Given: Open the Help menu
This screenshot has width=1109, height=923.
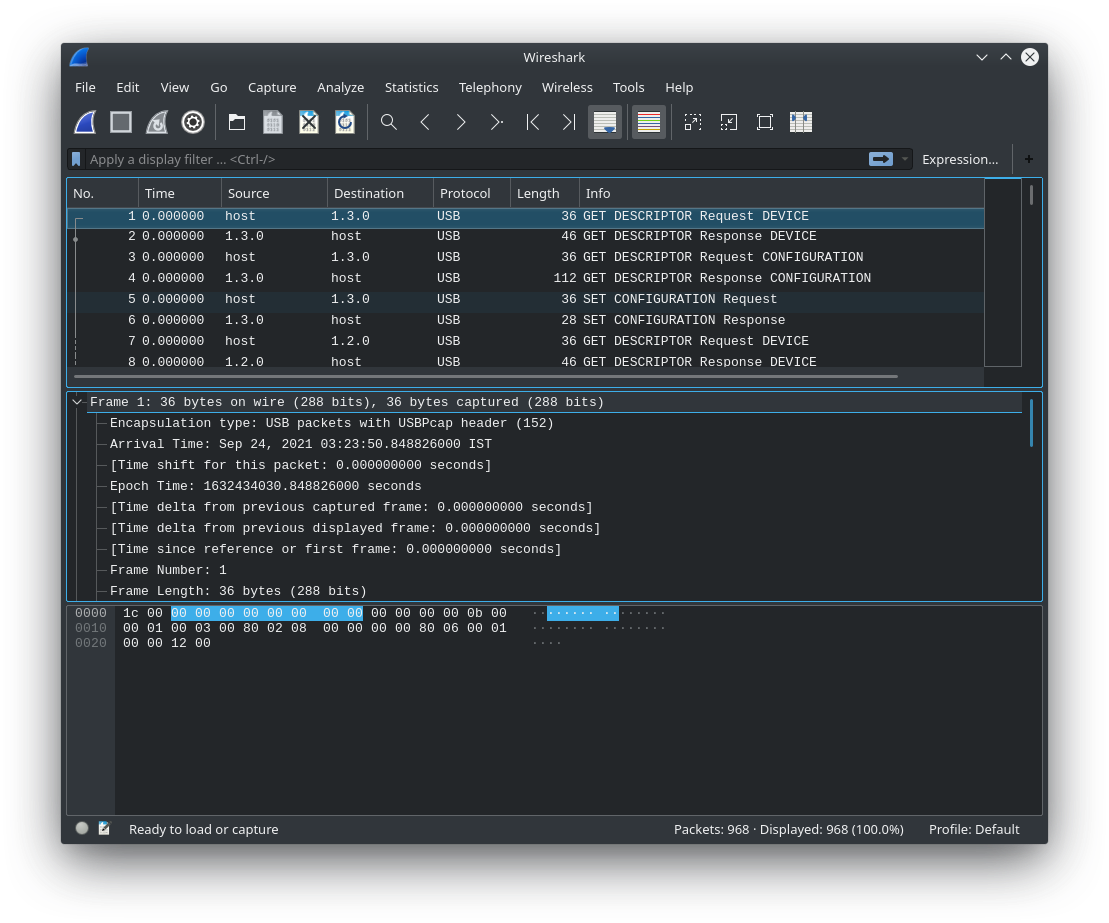Looking at the screenshot, I should pos(679,87).
